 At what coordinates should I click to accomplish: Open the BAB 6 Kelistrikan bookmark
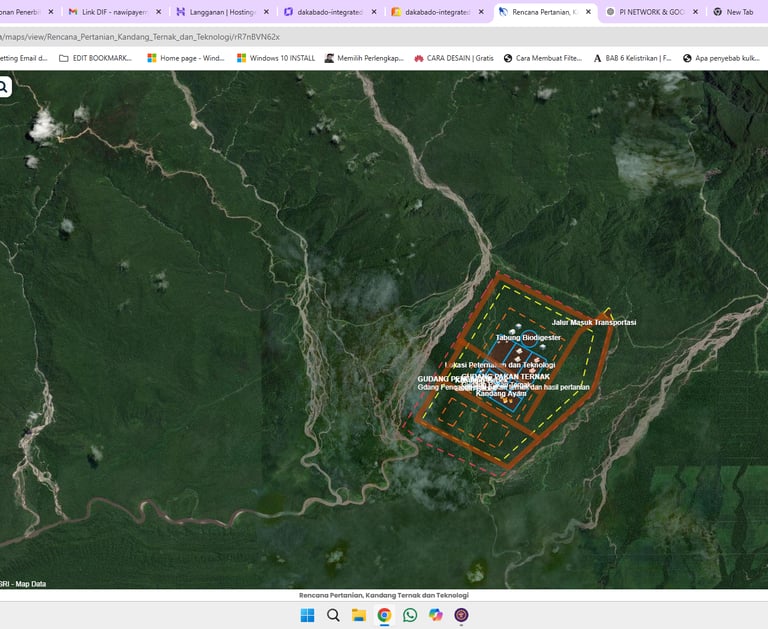pos(632,58)
